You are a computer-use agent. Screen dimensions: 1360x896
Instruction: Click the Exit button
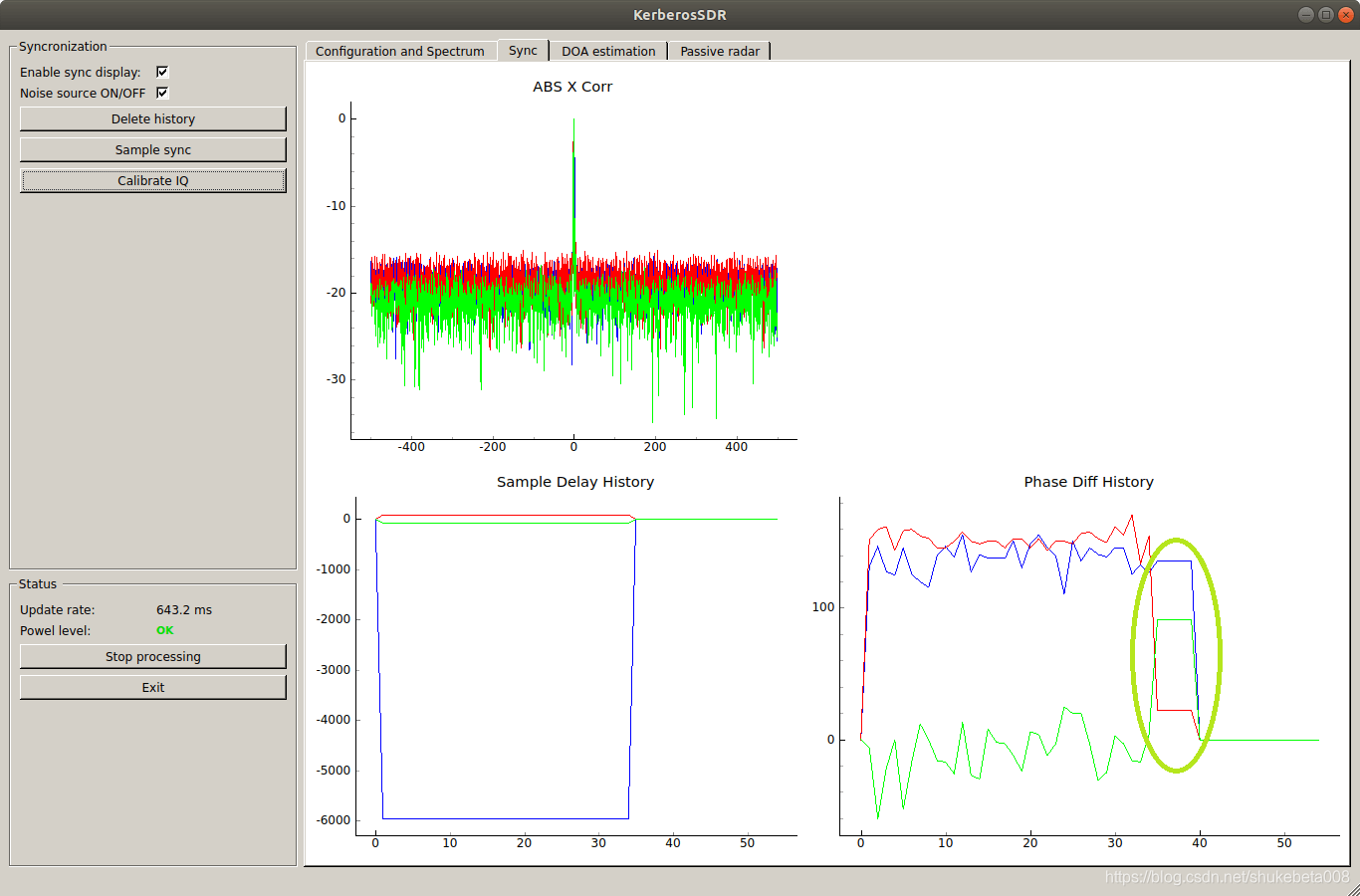153,687
